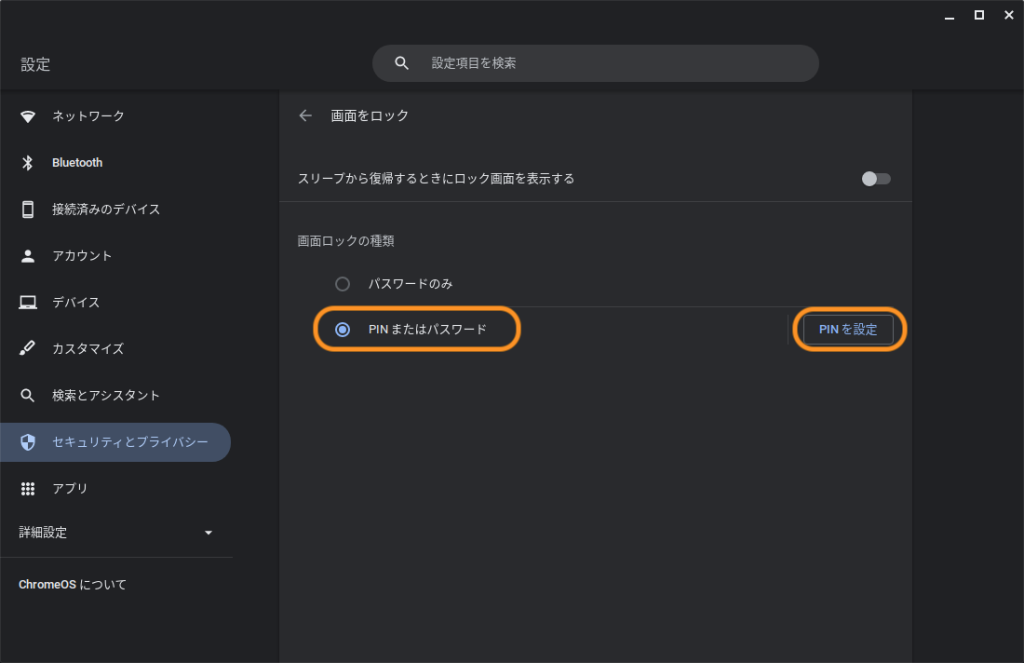1024x663 pixels.
Task: Click the 画面をロック page title
Action: (370, 116)
